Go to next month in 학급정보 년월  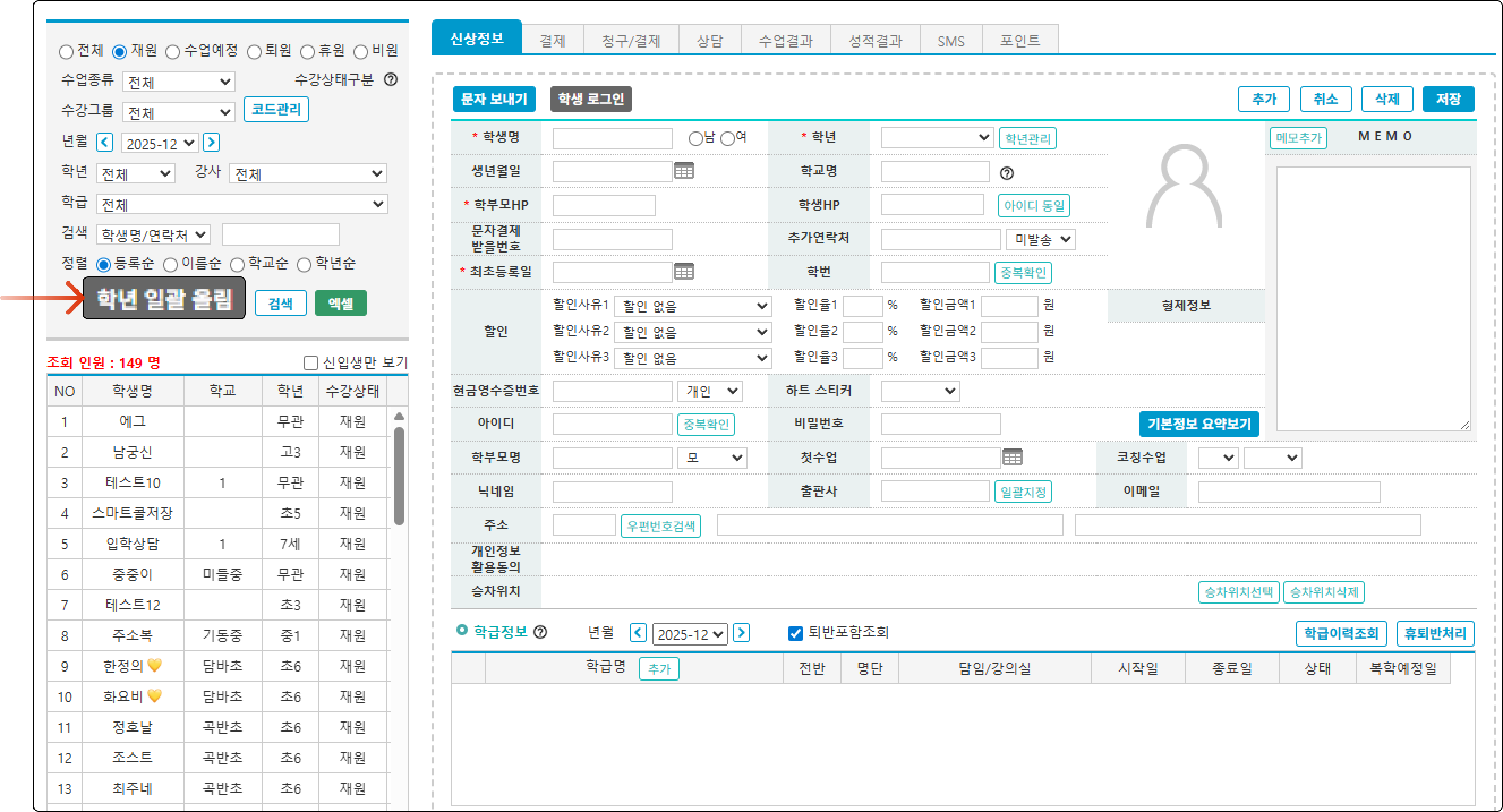click(741, 633)
